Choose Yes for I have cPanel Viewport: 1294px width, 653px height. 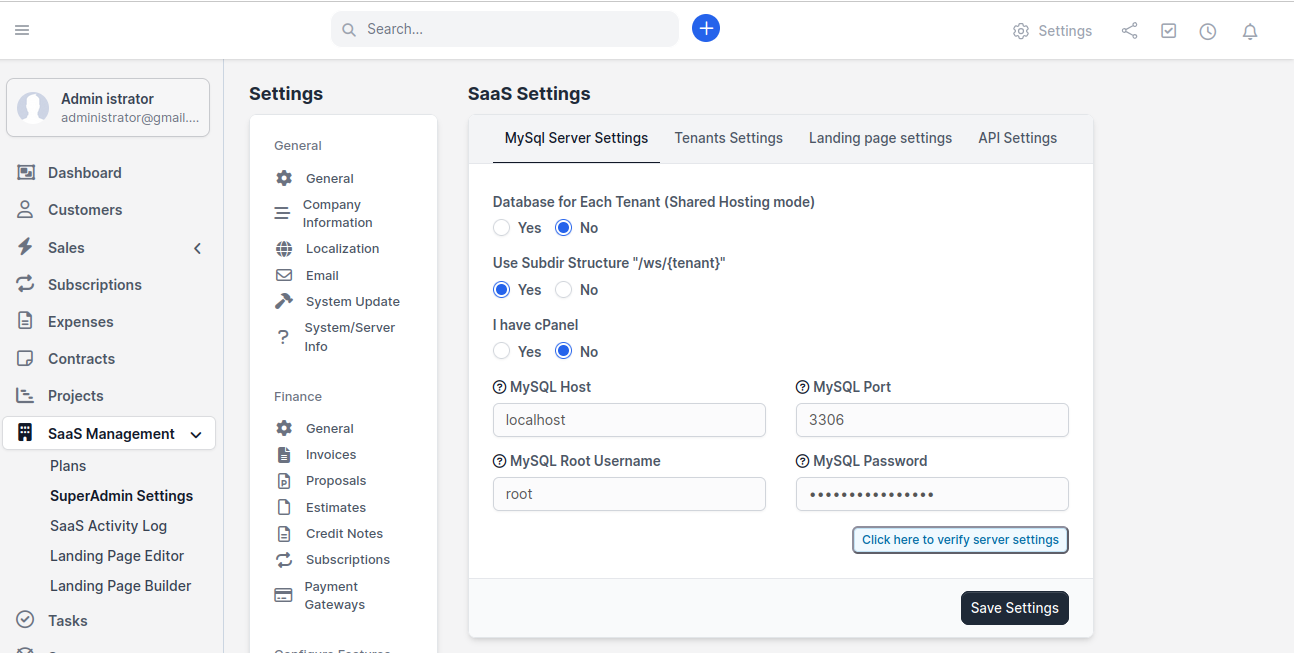tap(501, 351)
